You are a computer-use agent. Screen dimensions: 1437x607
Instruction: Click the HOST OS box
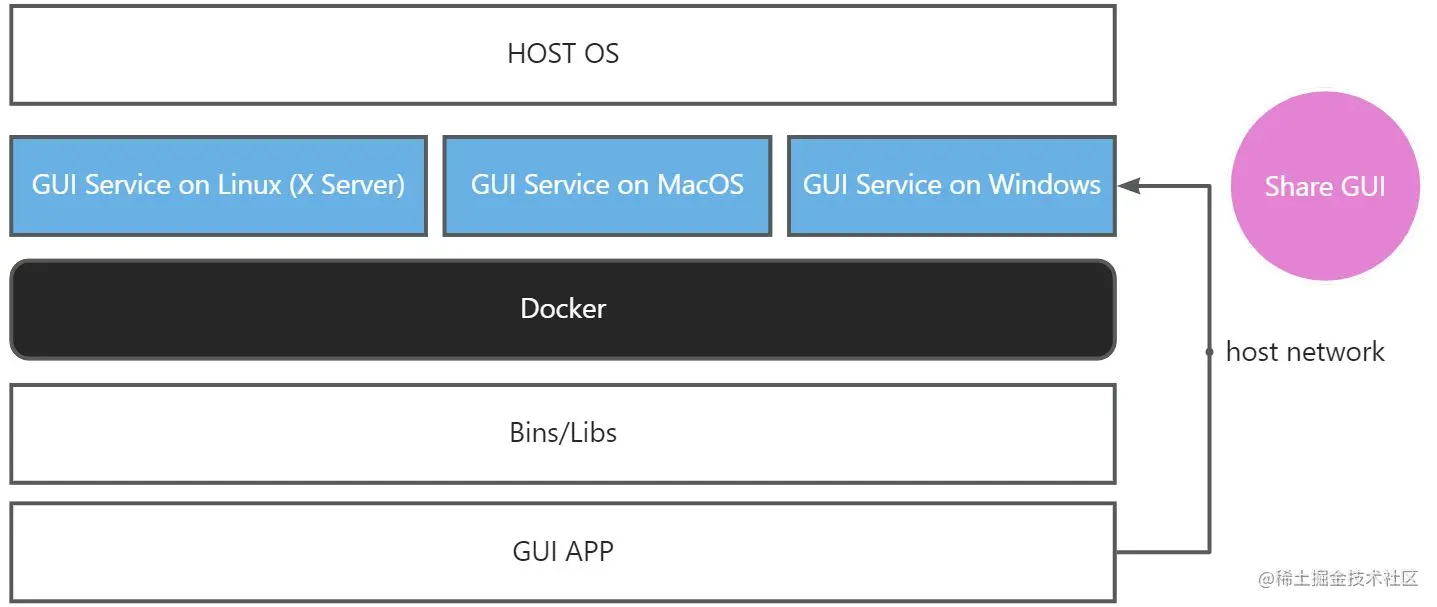(x=562, y=54)
